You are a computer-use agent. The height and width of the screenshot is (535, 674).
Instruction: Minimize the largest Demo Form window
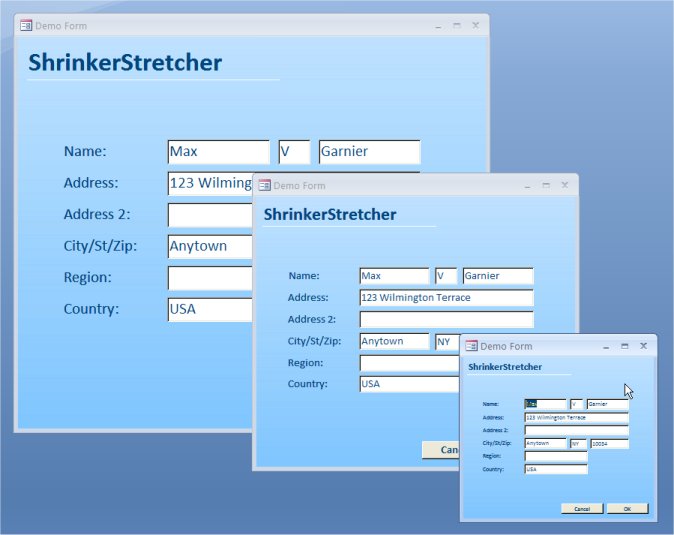click(438, 26)
